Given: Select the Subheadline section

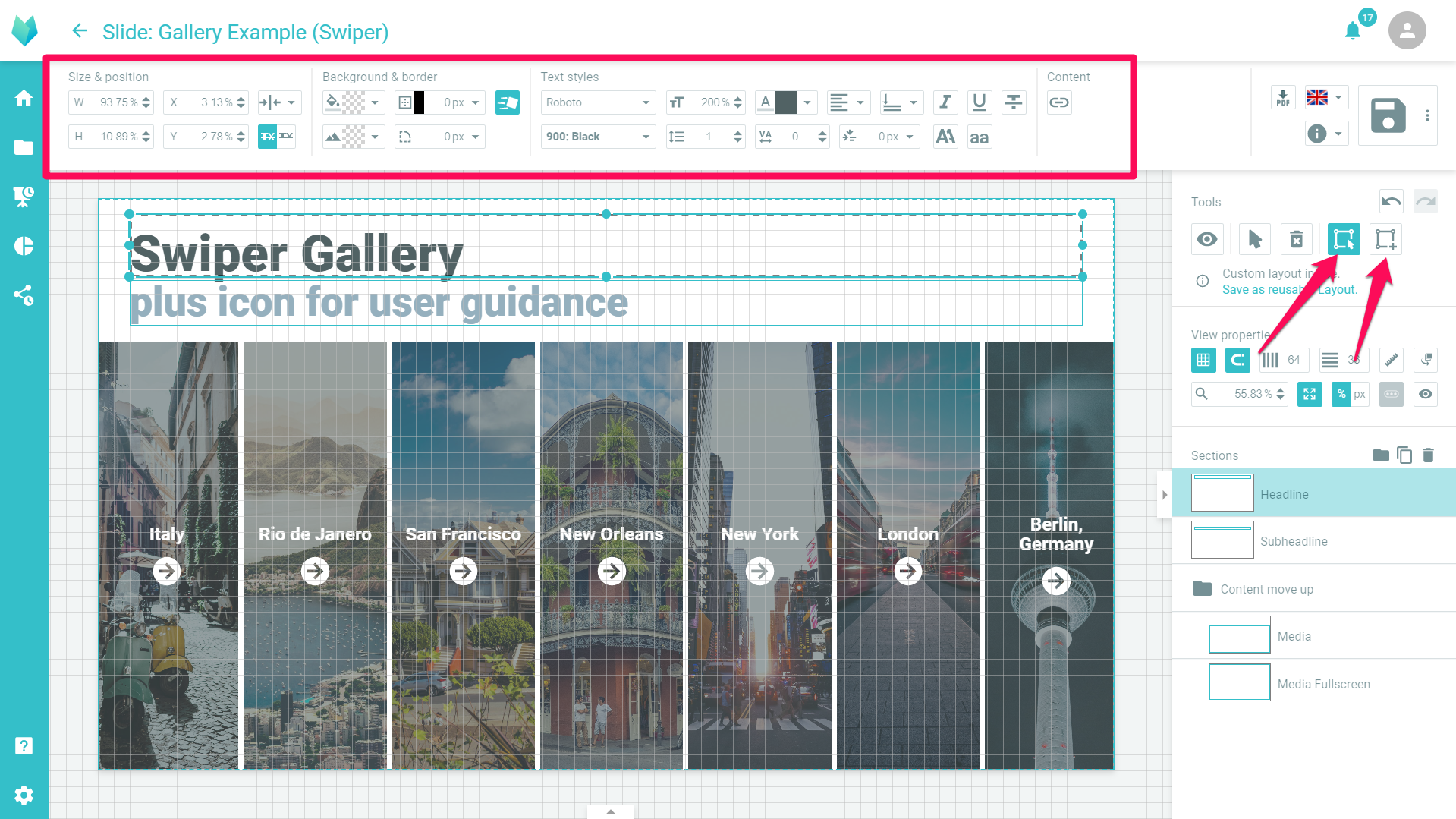Looking at the screenshot, I should (1314, 541).
